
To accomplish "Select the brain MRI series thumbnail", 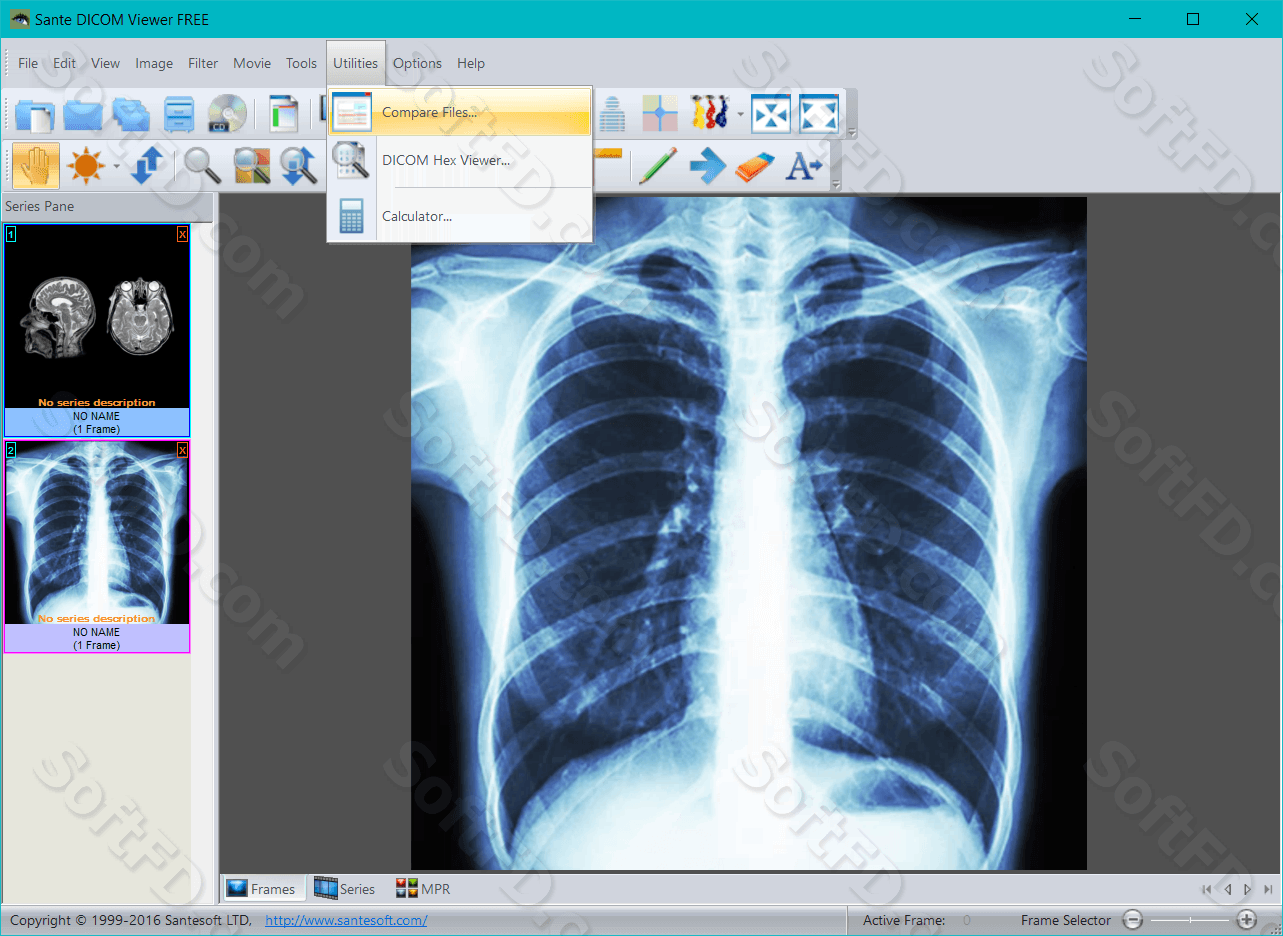I will click(x=97, y=330).
